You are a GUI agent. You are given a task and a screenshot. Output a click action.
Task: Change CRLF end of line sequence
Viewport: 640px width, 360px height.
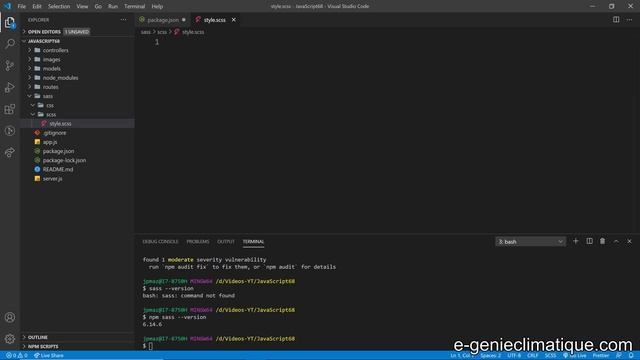[533, 356]
